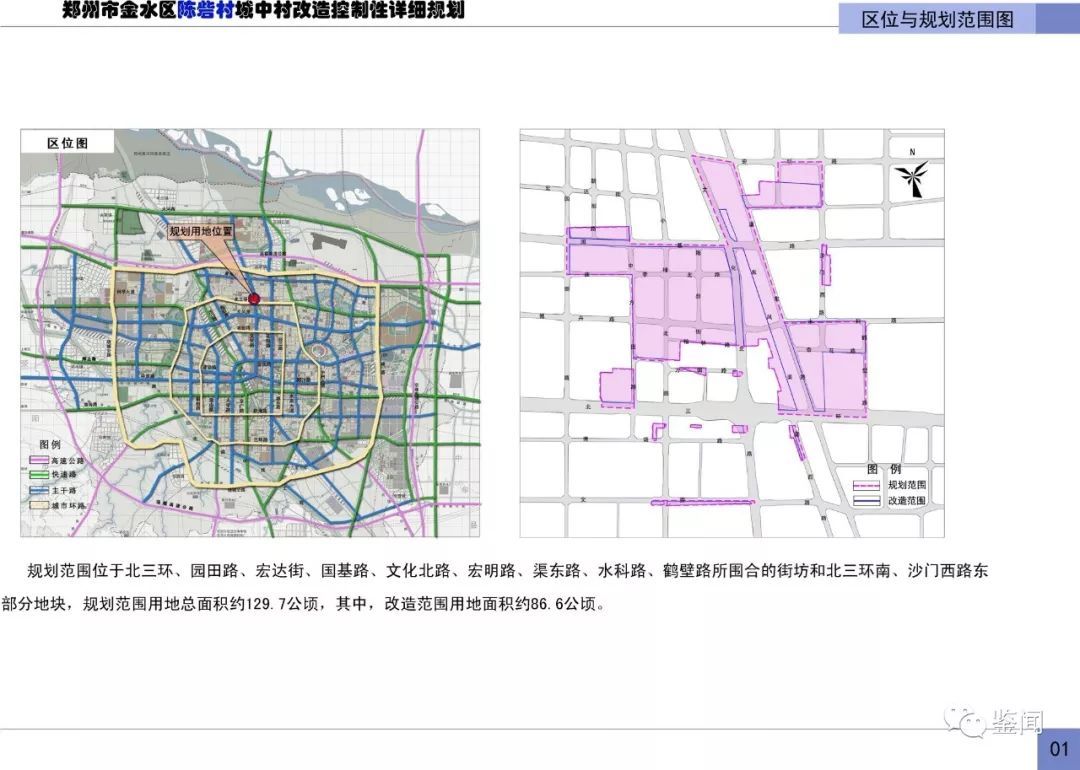
Task: Click the 129.7公顷 area figure in description
Action: pos(283,604)
